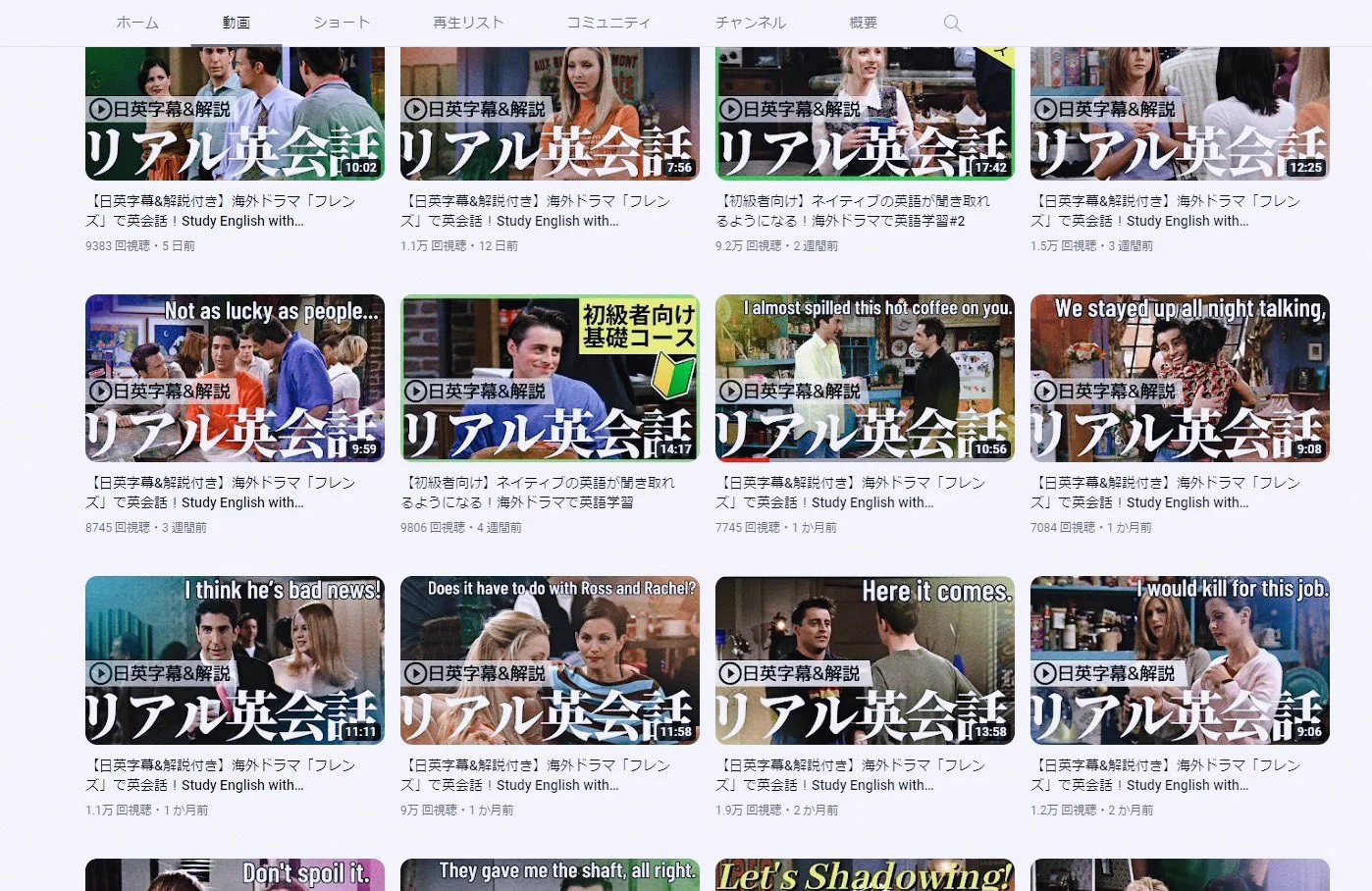
Task: Click the video title above 1.1万 回視聴・12 日前
Action: point(536,211)
